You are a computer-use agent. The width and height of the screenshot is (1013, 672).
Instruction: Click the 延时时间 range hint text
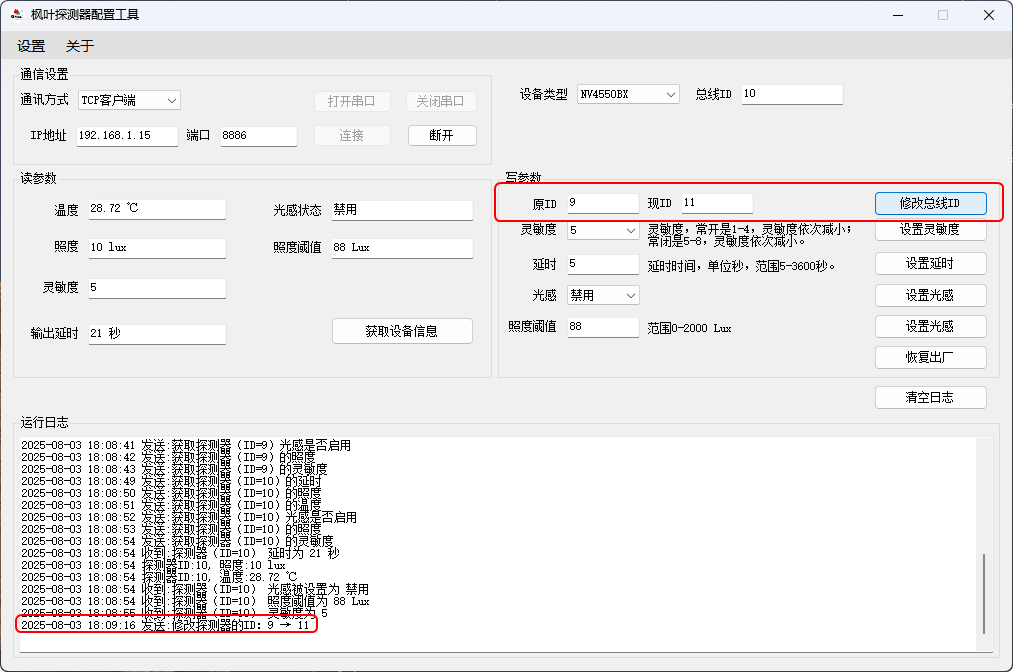pos(742,266)
